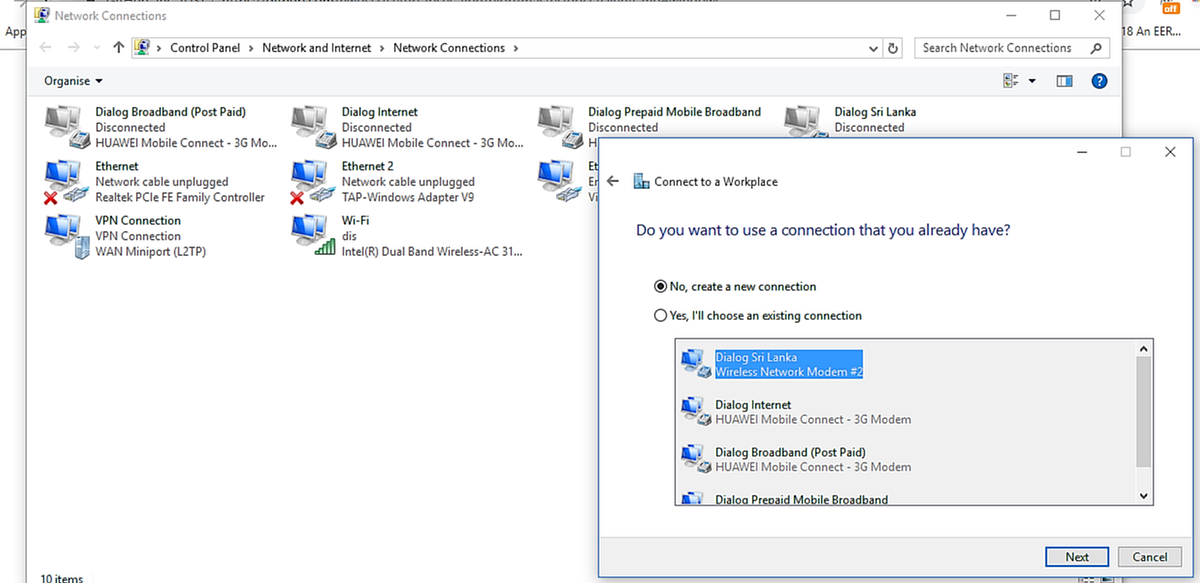The height and width of the screenshot is (583, 1200).
Task: Click the Network Connections title bar icon
Action: coord(40,16)
